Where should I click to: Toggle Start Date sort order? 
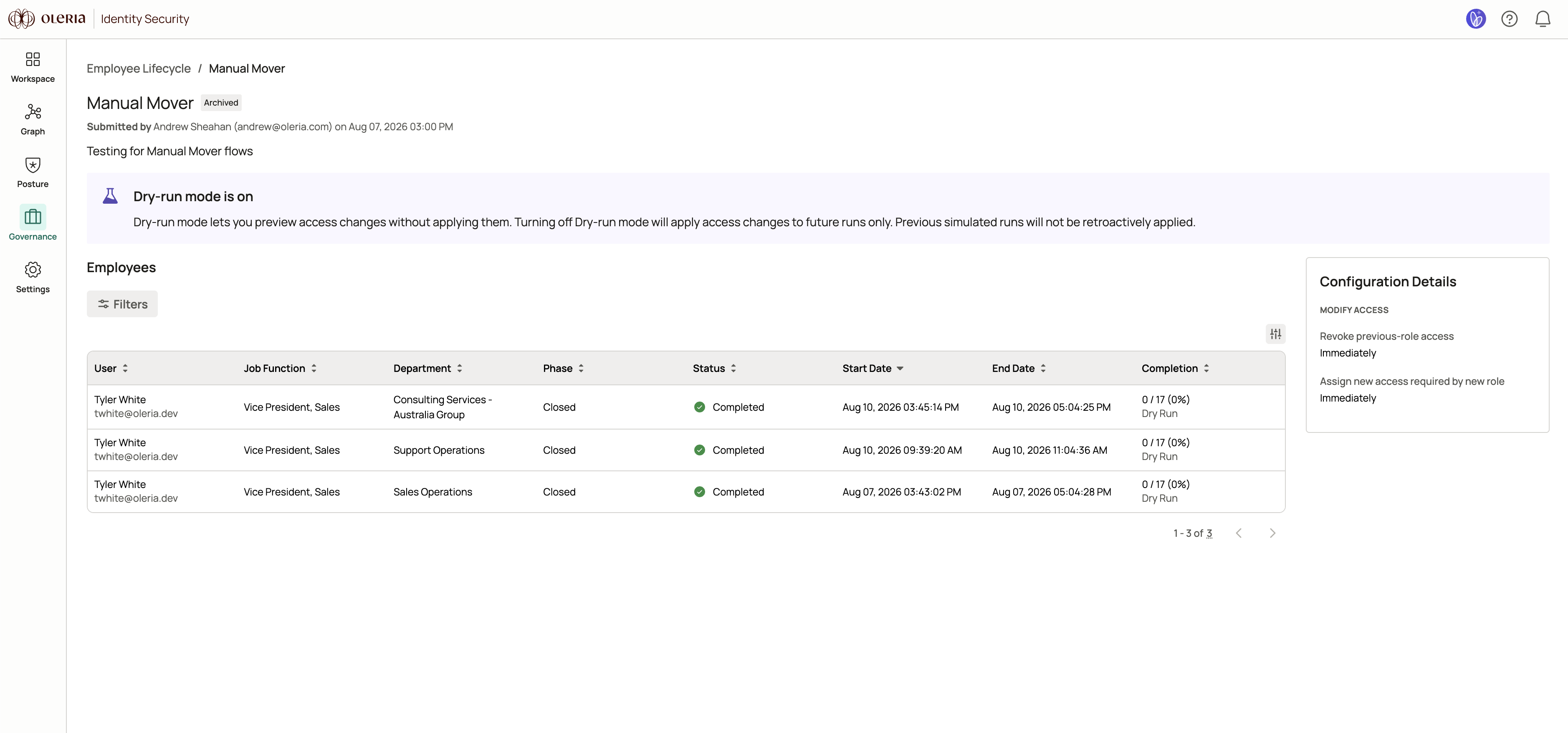tap(873, 368)
